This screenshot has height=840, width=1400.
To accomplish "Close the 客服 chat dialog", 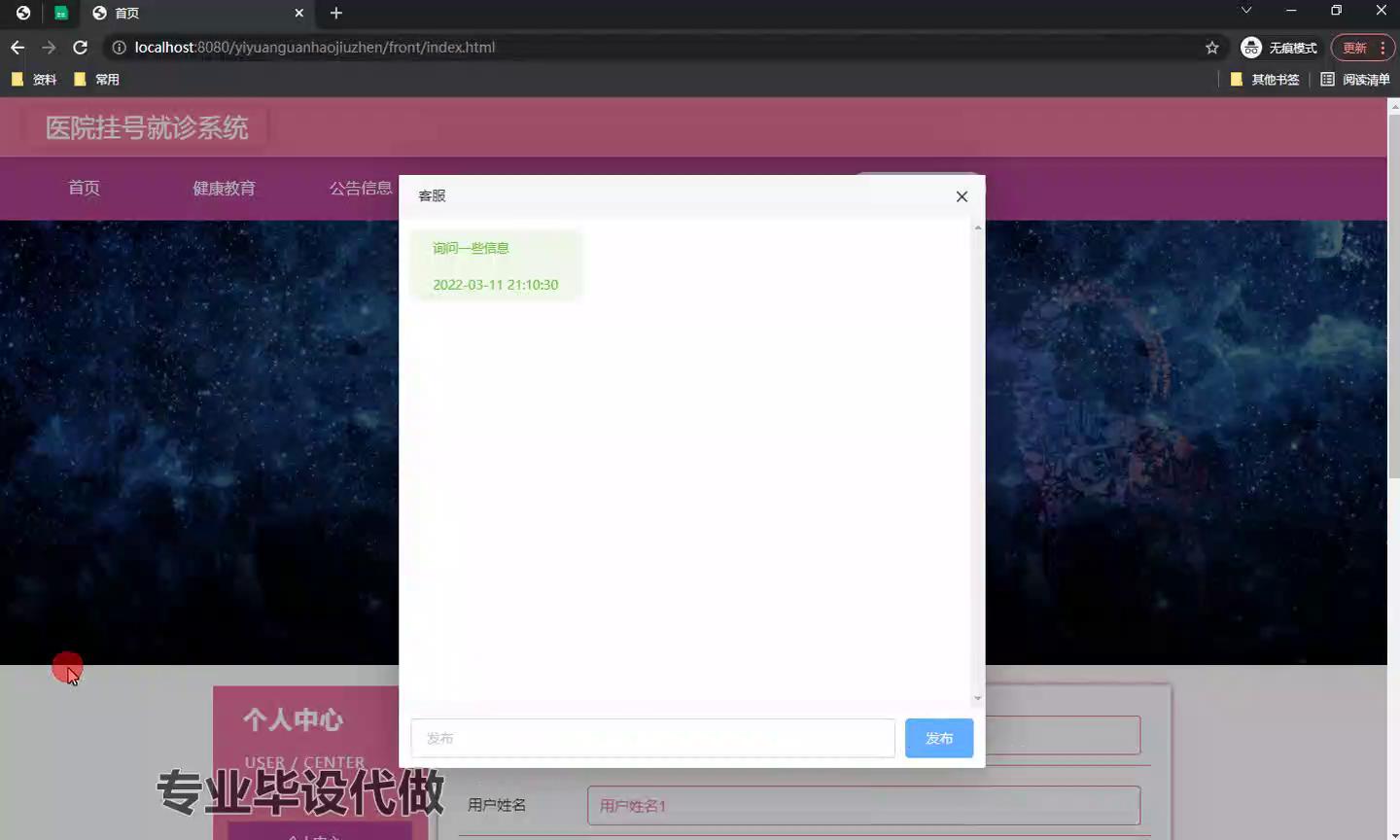I will coord(962,196).
